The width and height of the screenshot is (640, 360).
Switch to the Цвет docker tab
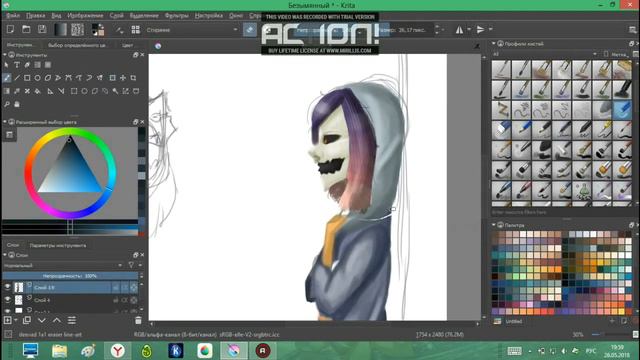128,45
